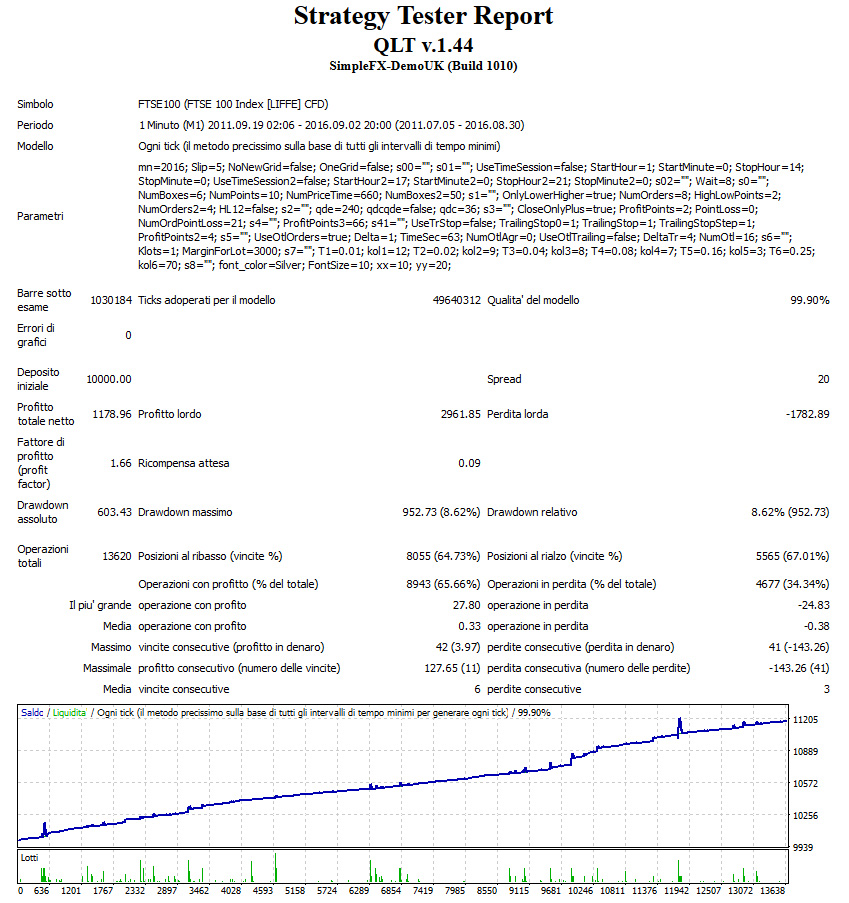Click Posizioni al ribasso label
849x903 pixels.
click(x=210, y=556)
